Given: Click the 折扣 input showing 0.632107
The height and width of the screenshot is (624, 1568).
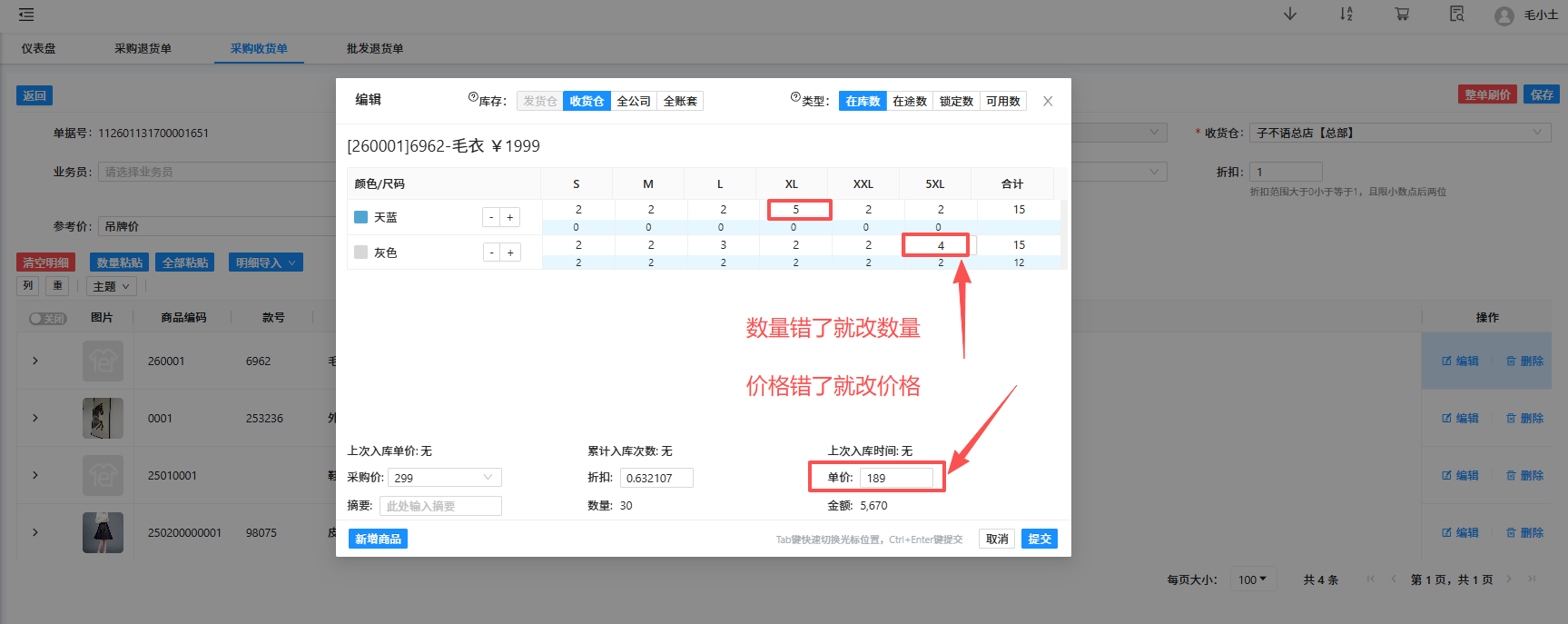Looking at the screenshot, I should pyautogui.click(x=656, y=478).
